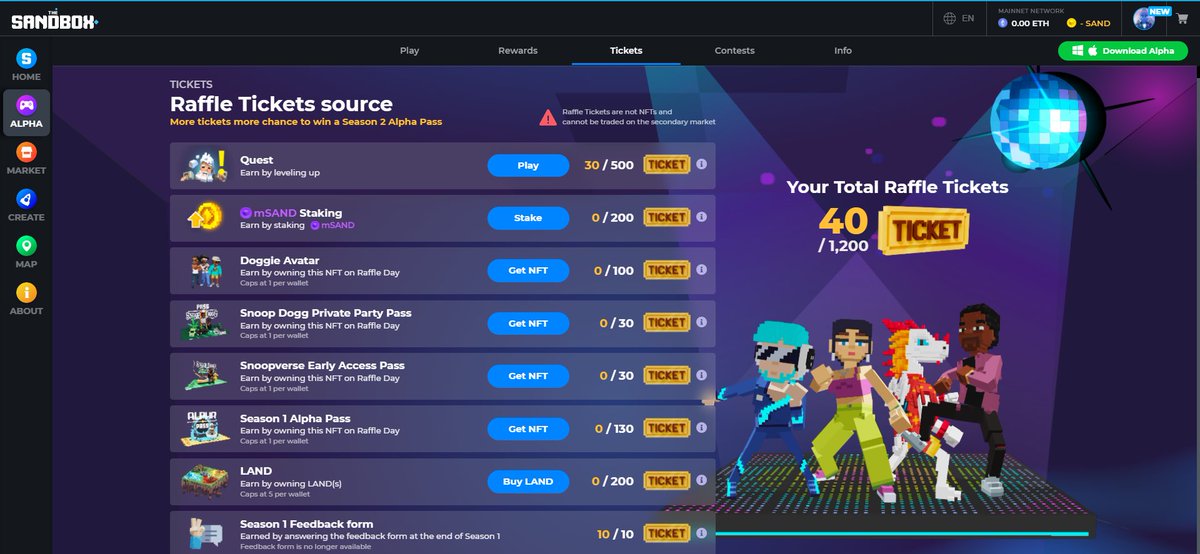Click the red warning triangle icon

coord(548,117)
